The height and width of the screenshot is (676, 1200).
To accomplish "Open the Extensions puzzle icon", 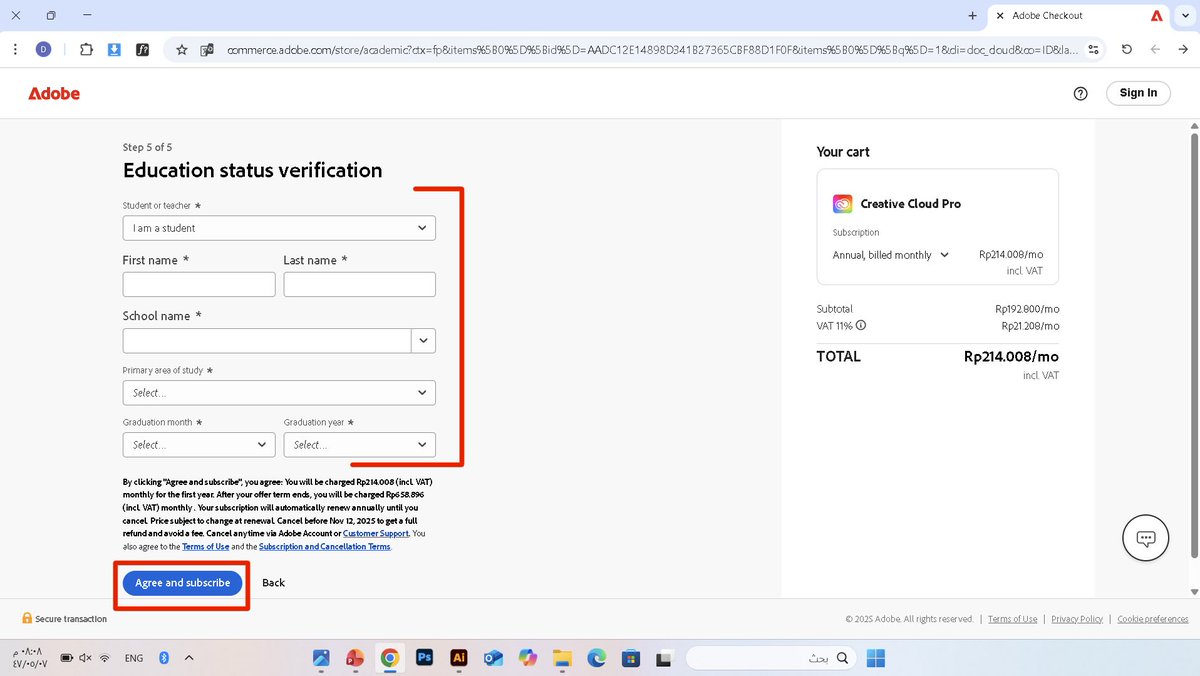I will pos(86,49).
